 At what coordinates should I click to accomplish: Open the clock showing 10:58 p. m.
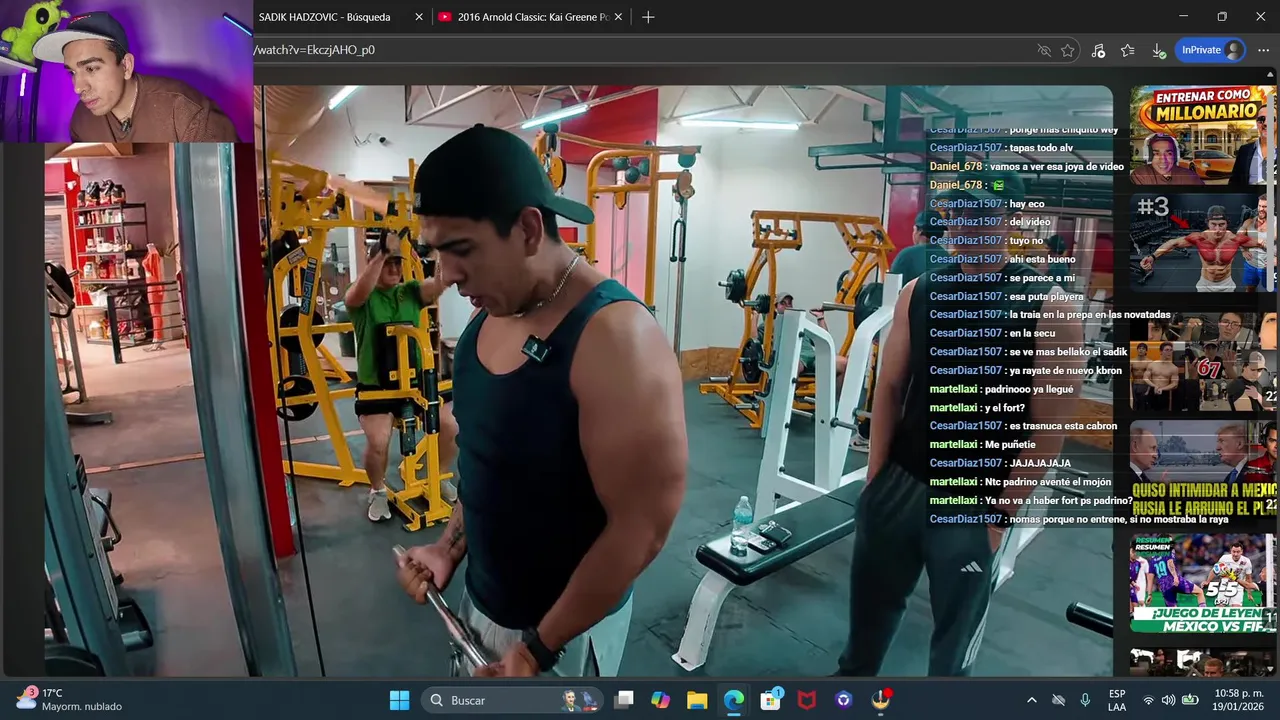tap(1239, 700)
